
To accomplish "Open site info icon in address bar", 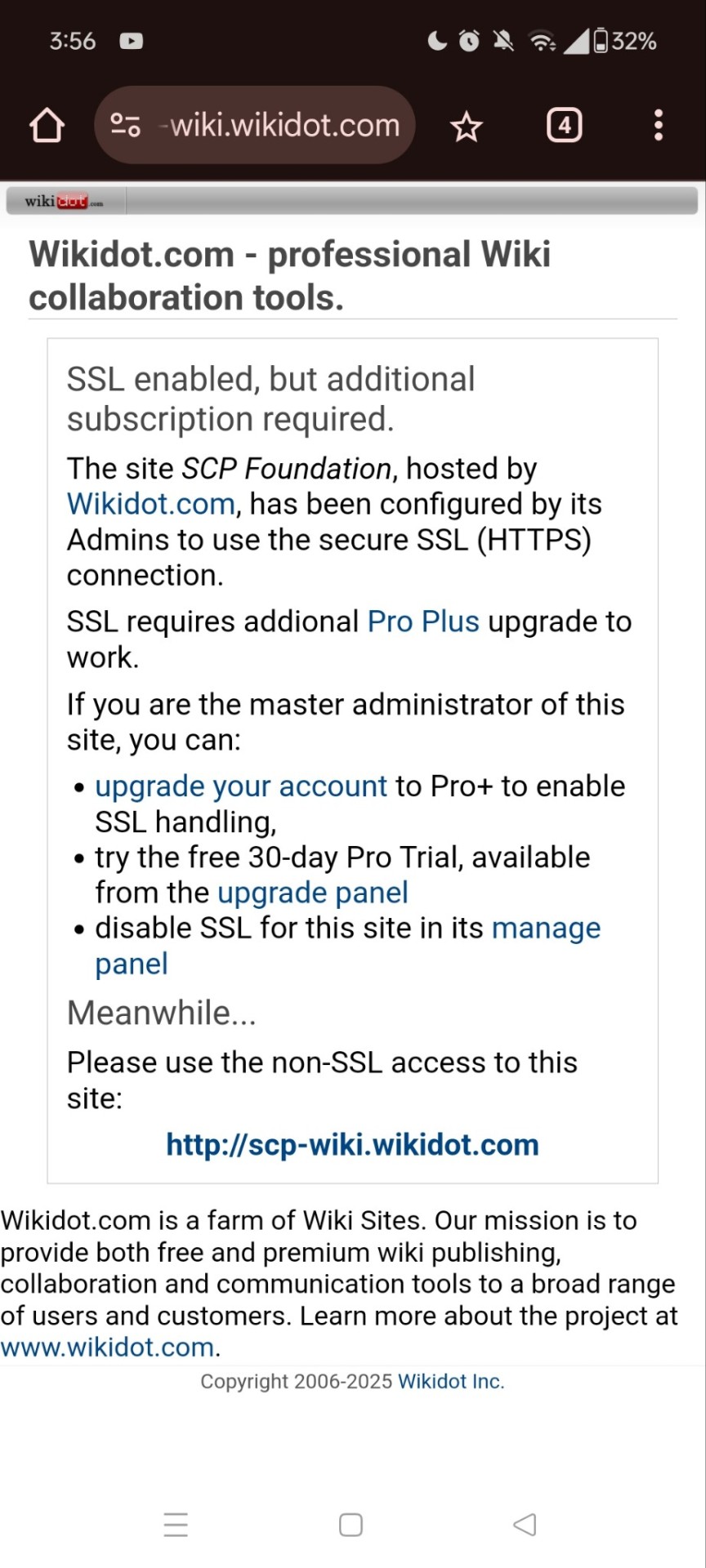I will click(x=125, y=125).
